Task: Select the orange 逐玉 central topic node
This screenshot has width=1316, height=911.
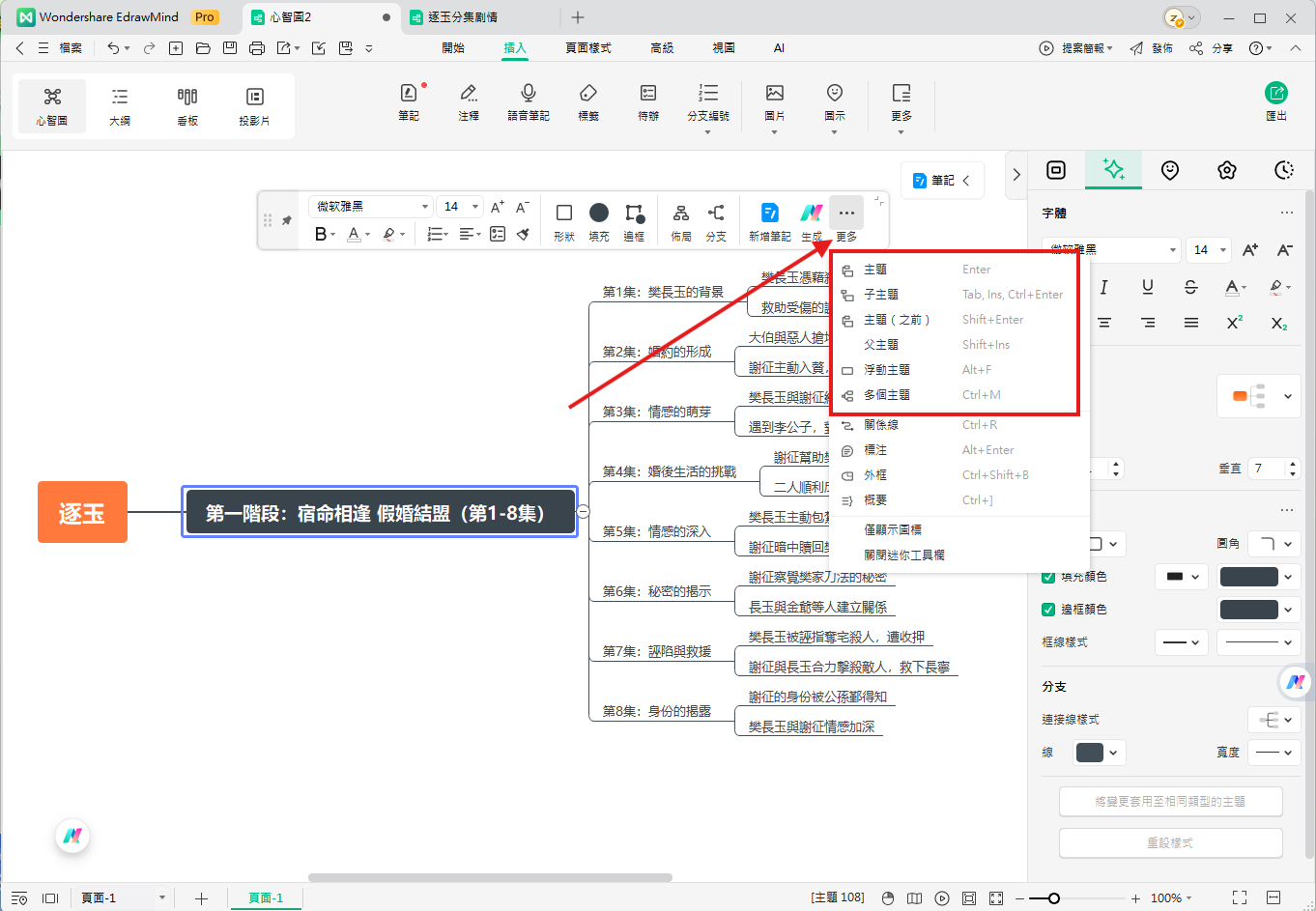Action: pyautogui.click(x=82, y=512)
